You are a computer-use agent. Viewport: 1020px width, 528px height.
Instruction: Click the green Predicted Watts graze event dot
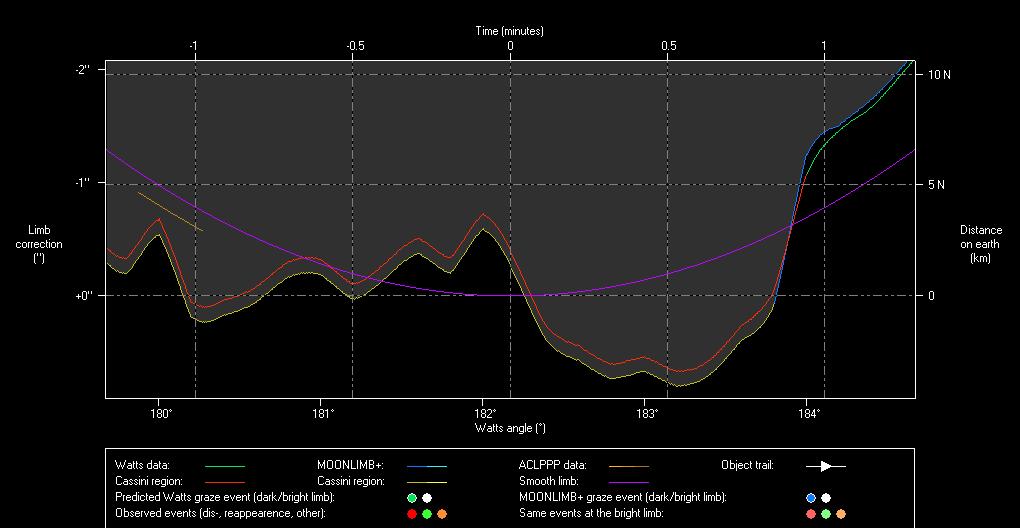[411, 498]
